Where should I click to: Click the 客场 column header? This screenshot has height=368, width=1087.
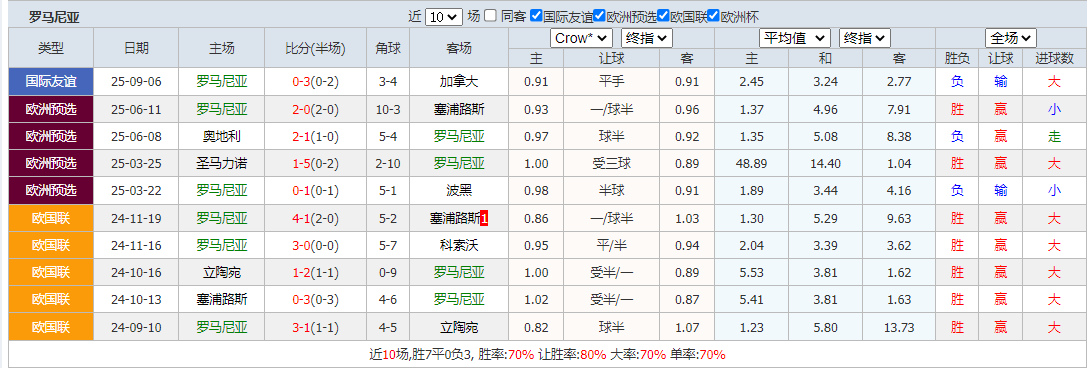click(459, 48)
